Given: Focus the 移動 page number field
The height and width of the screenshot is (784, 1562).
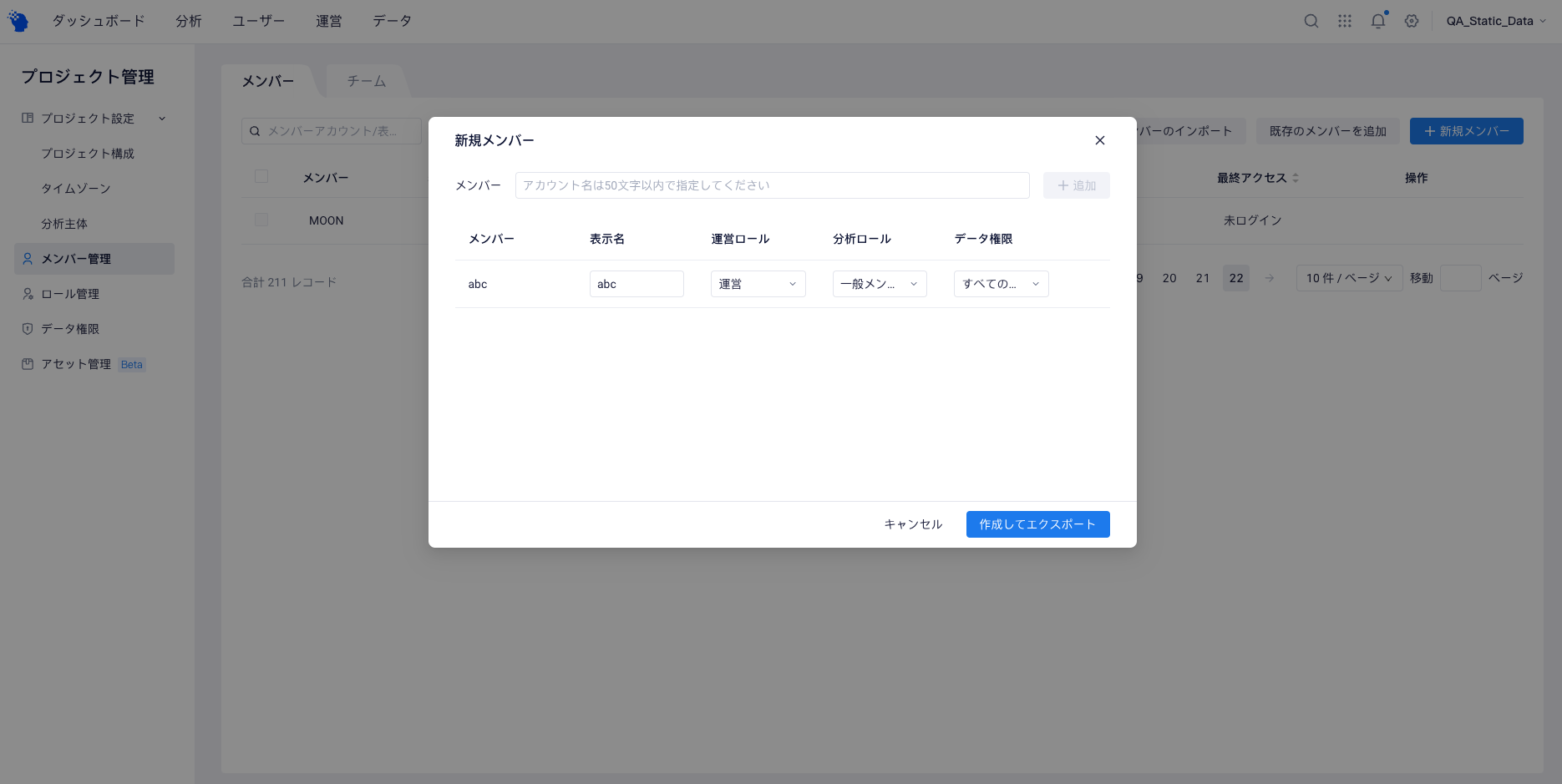Looking at the screenshot, I should point(1461,278).
